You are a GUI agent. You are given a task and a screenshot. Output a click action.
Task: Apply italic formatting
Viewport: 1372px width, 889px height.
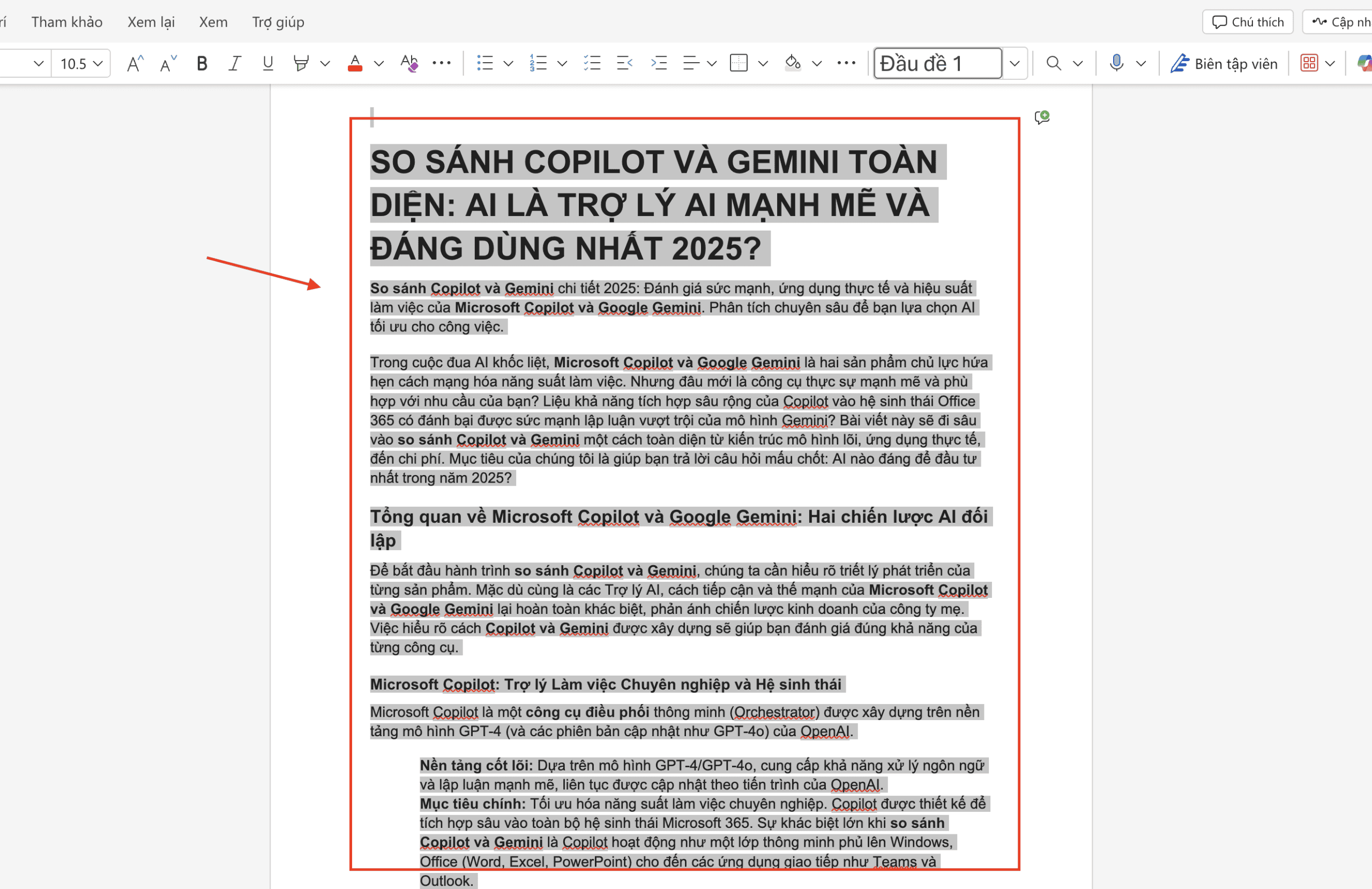(x=235, y=63)
